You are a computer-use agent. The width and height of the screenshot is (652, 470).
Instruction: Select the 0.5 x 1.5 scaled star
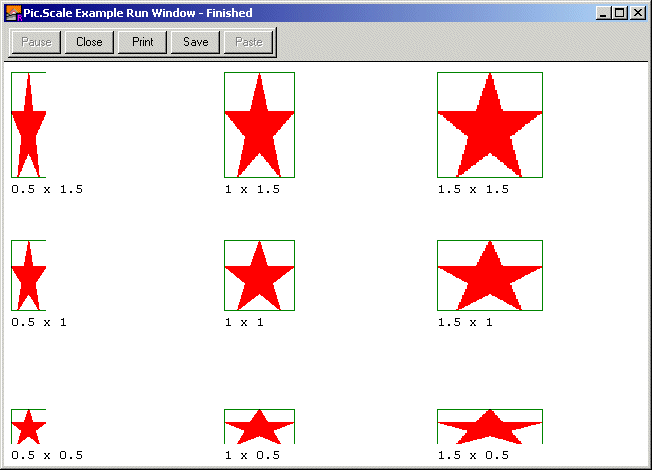(28, 125)
